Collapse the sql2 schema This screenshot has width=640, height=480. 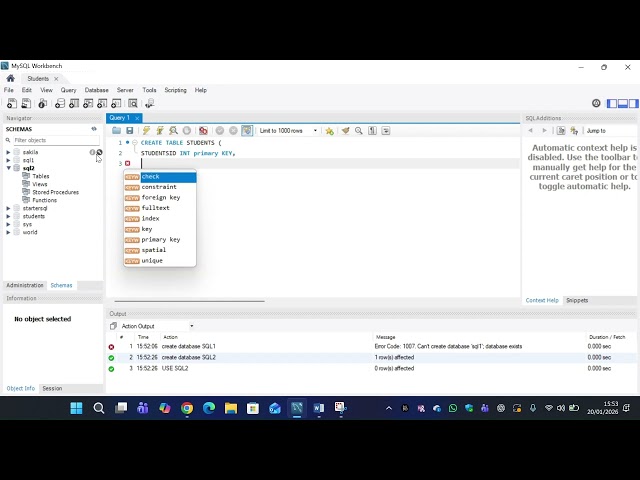coord(8,168)
